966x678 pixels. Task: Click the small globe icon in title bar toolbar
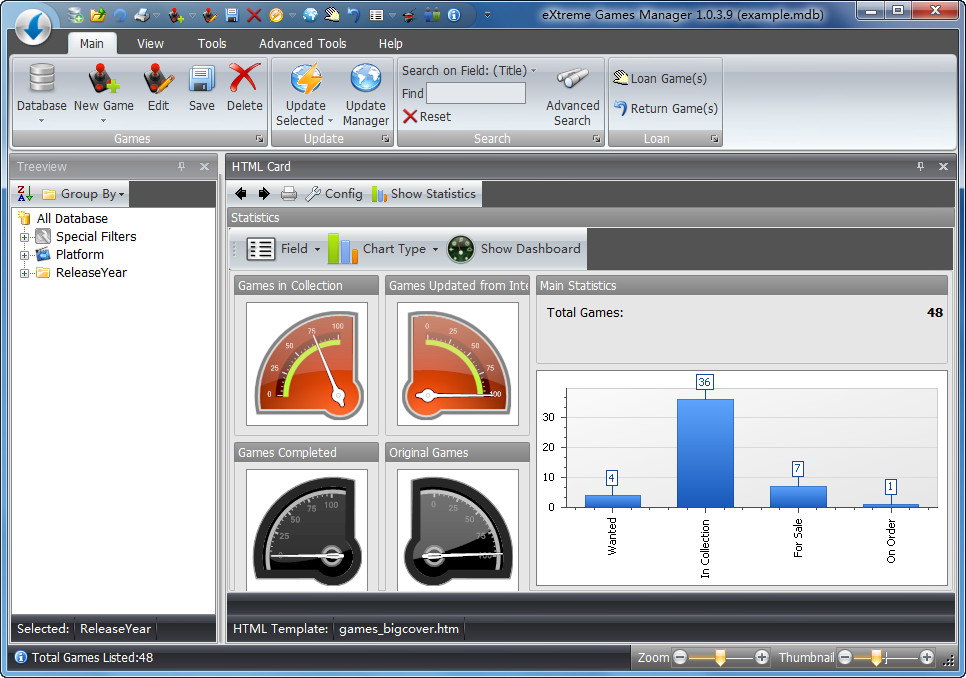coord(310,14)
